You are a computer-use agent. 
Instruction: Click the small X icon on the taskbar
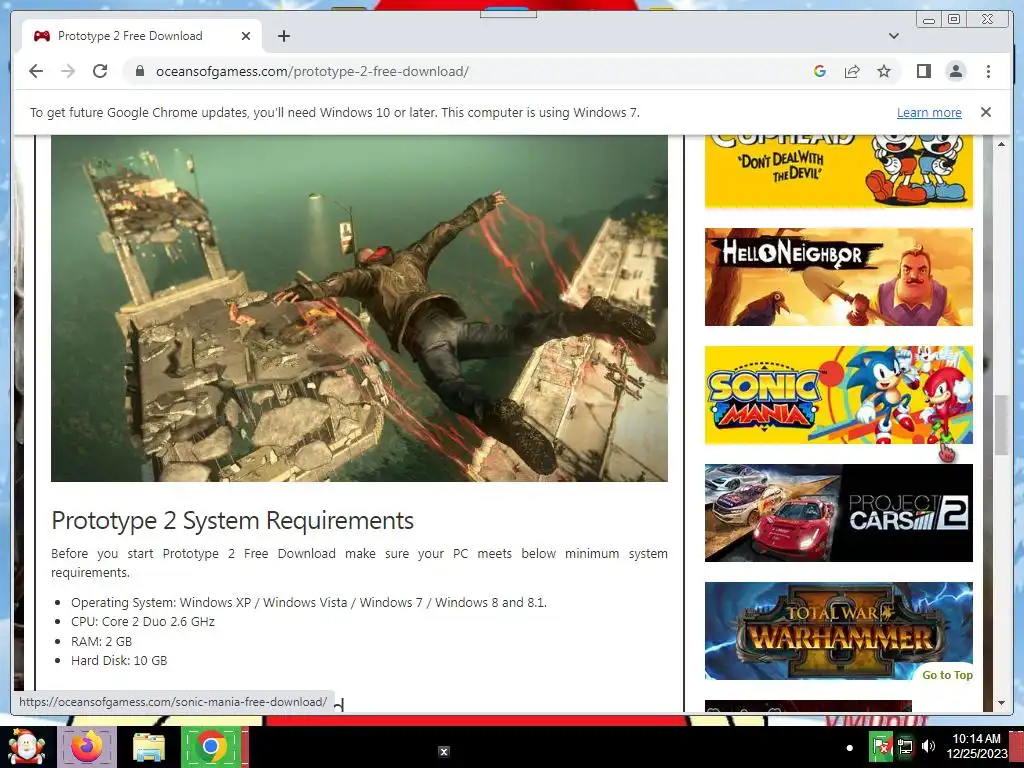click(443, 752)
